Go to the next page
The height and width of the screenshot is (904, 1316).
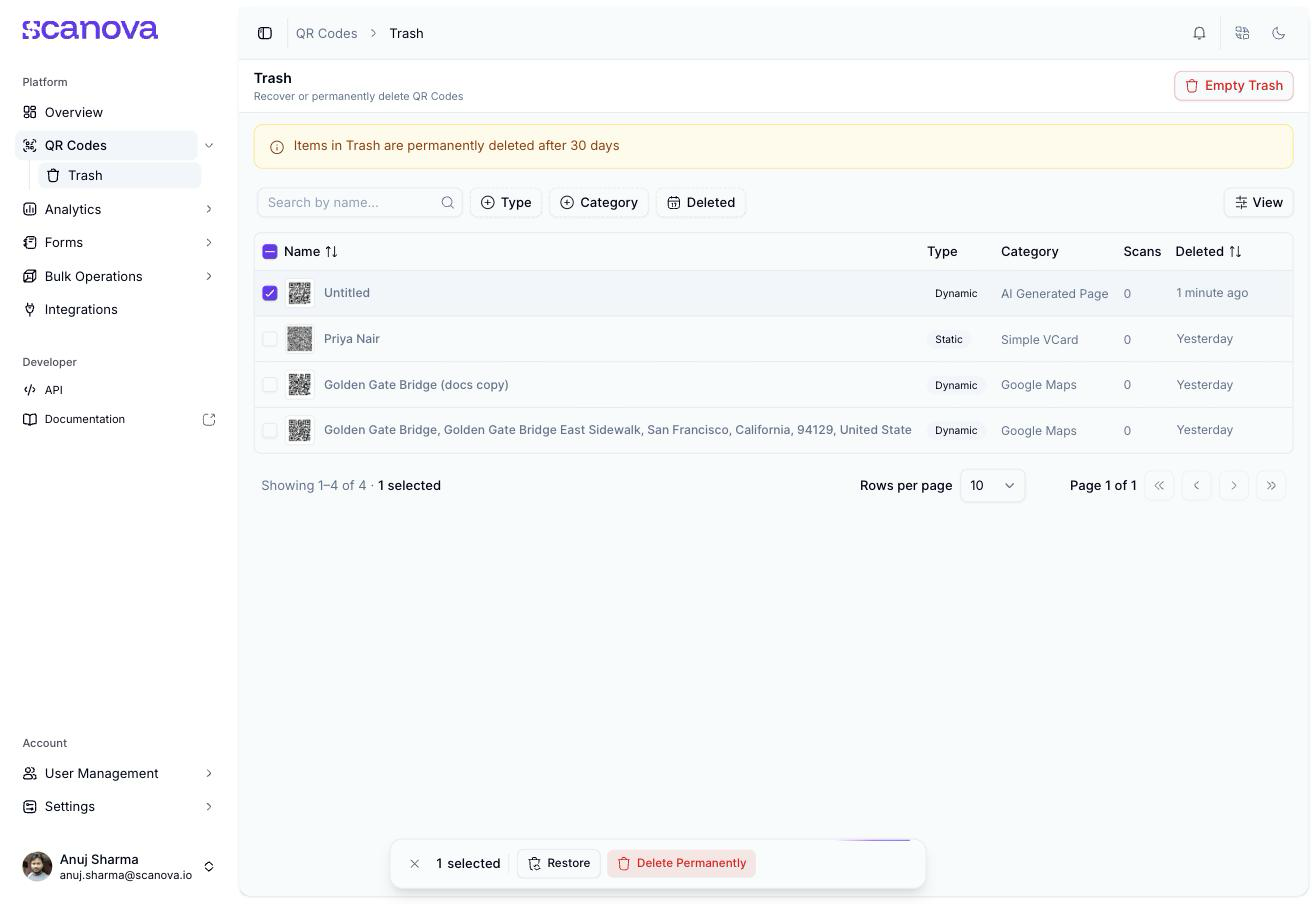(x=1234, y=485)
